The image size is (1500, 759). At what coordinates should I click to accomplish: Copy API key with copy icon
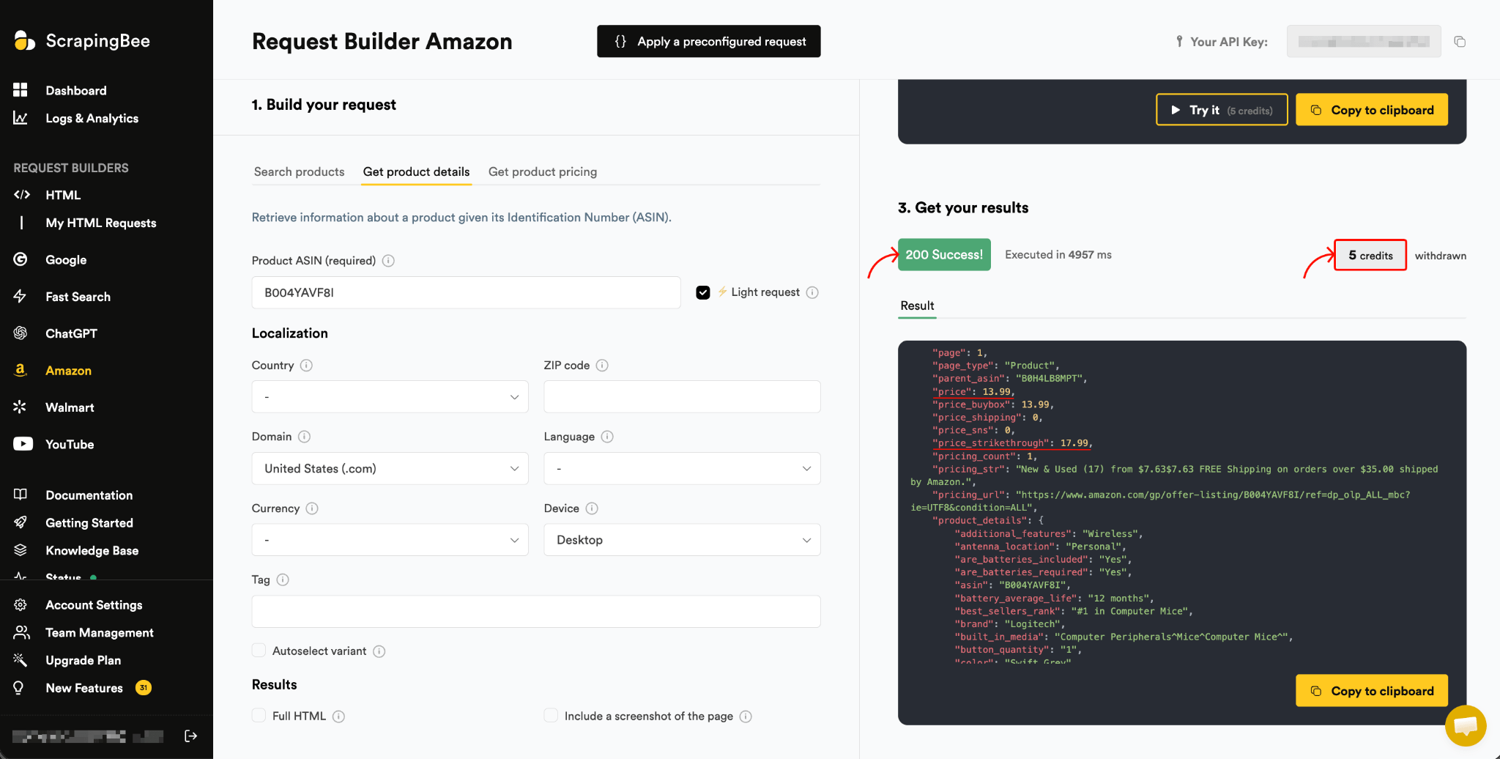point(1460,42)
